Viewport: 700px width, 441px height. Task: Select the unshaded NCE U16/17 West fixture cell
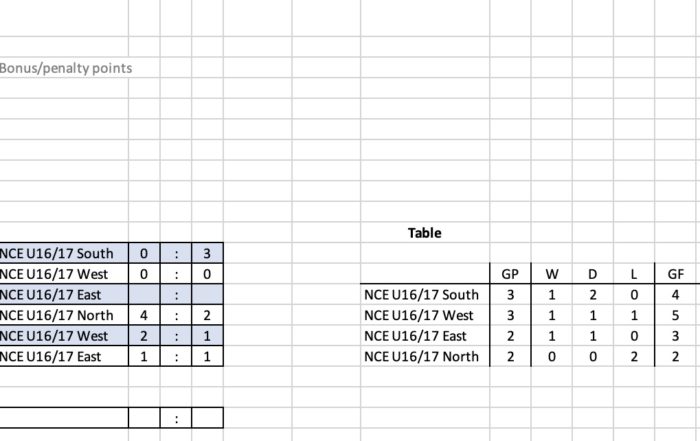pos(64,274)
